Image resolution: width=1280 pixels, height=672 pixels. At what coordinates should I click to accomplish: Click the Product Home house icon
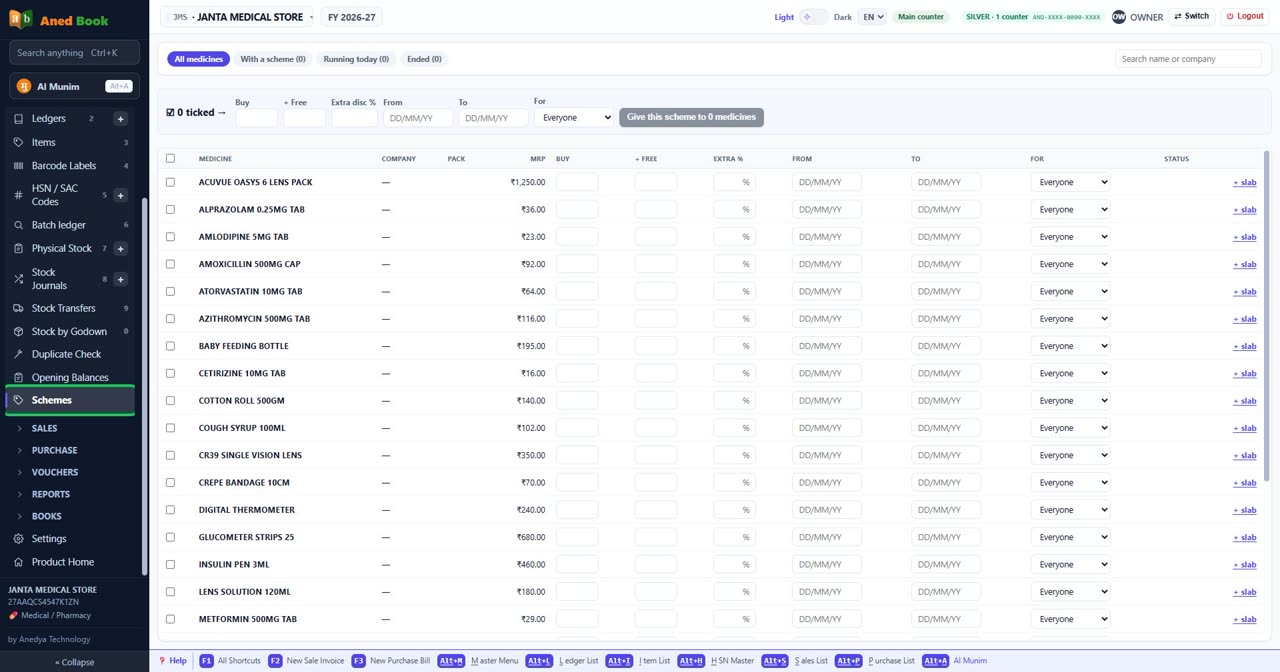[x=18, y=562]
